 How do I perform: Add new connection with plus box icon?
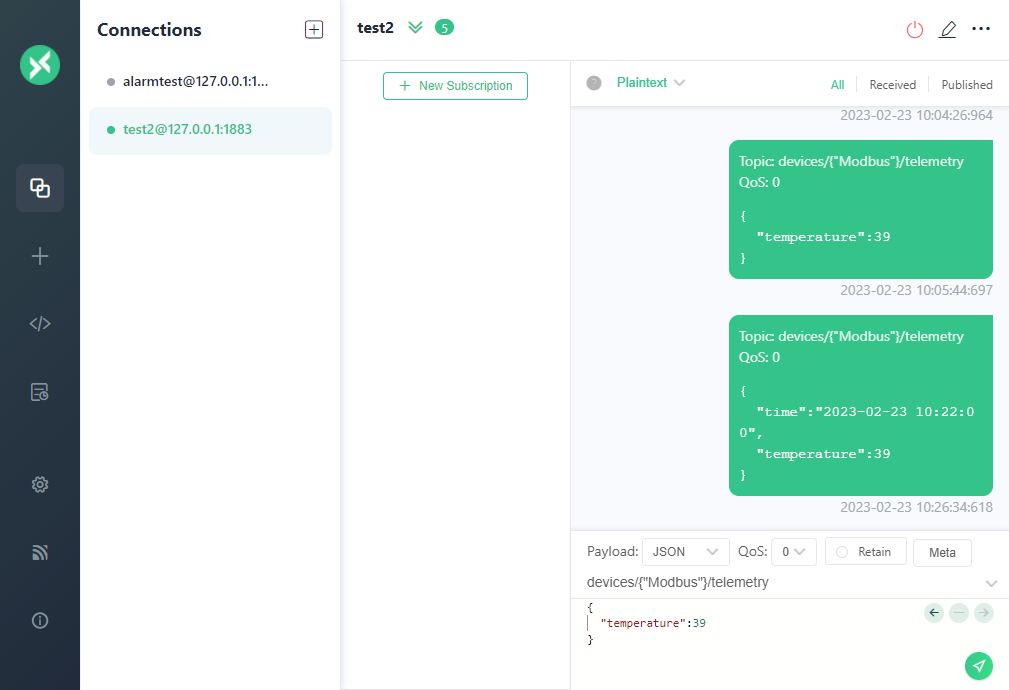314,29
